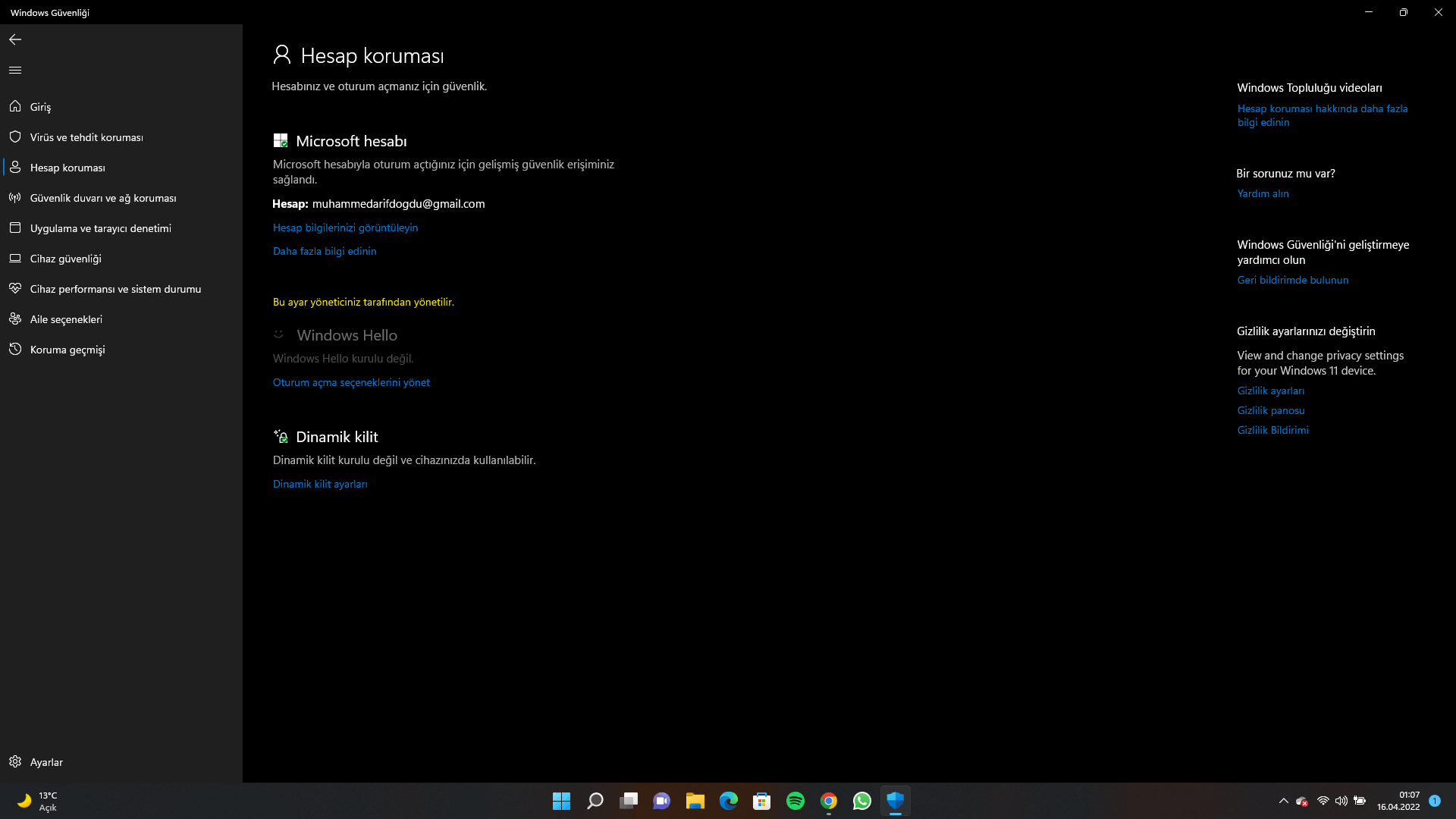Open Uygulama ve tarayıcı denetimi
Viewport: 1456px width, 819px height.
click(100, 228)
